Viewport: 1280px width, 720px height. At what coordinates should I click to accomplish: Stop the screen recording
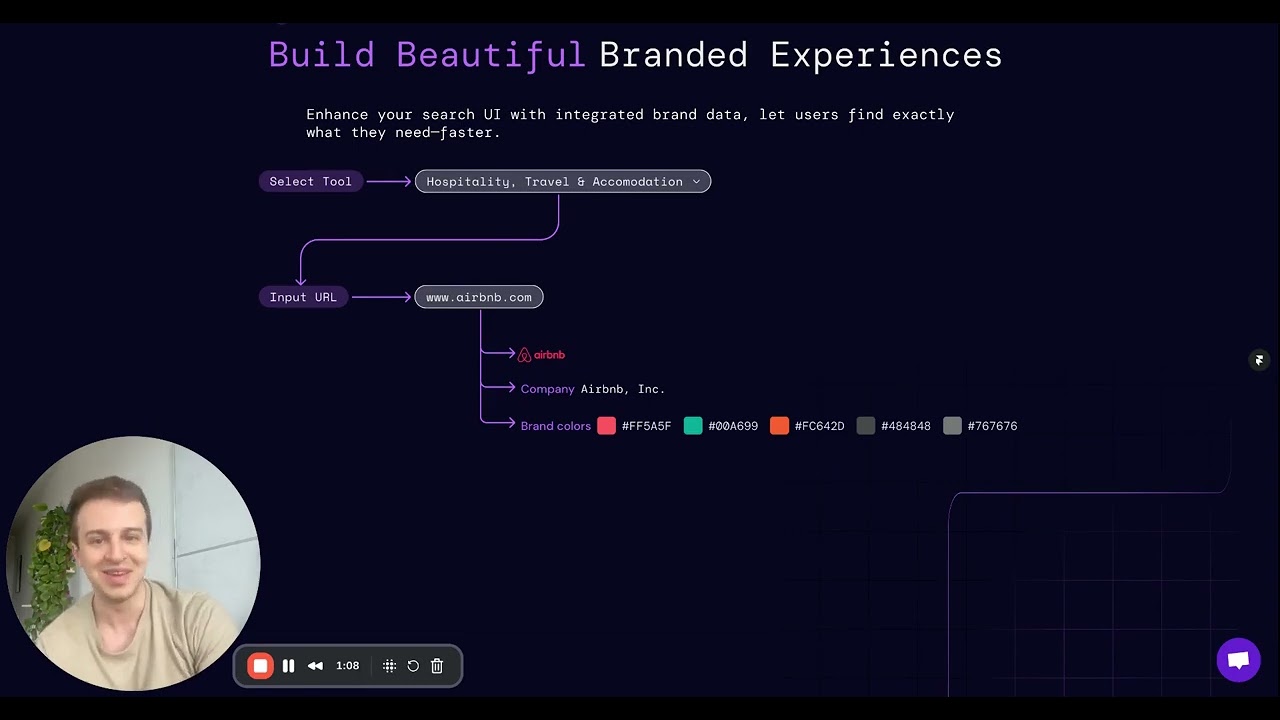(x=260, y=666)
